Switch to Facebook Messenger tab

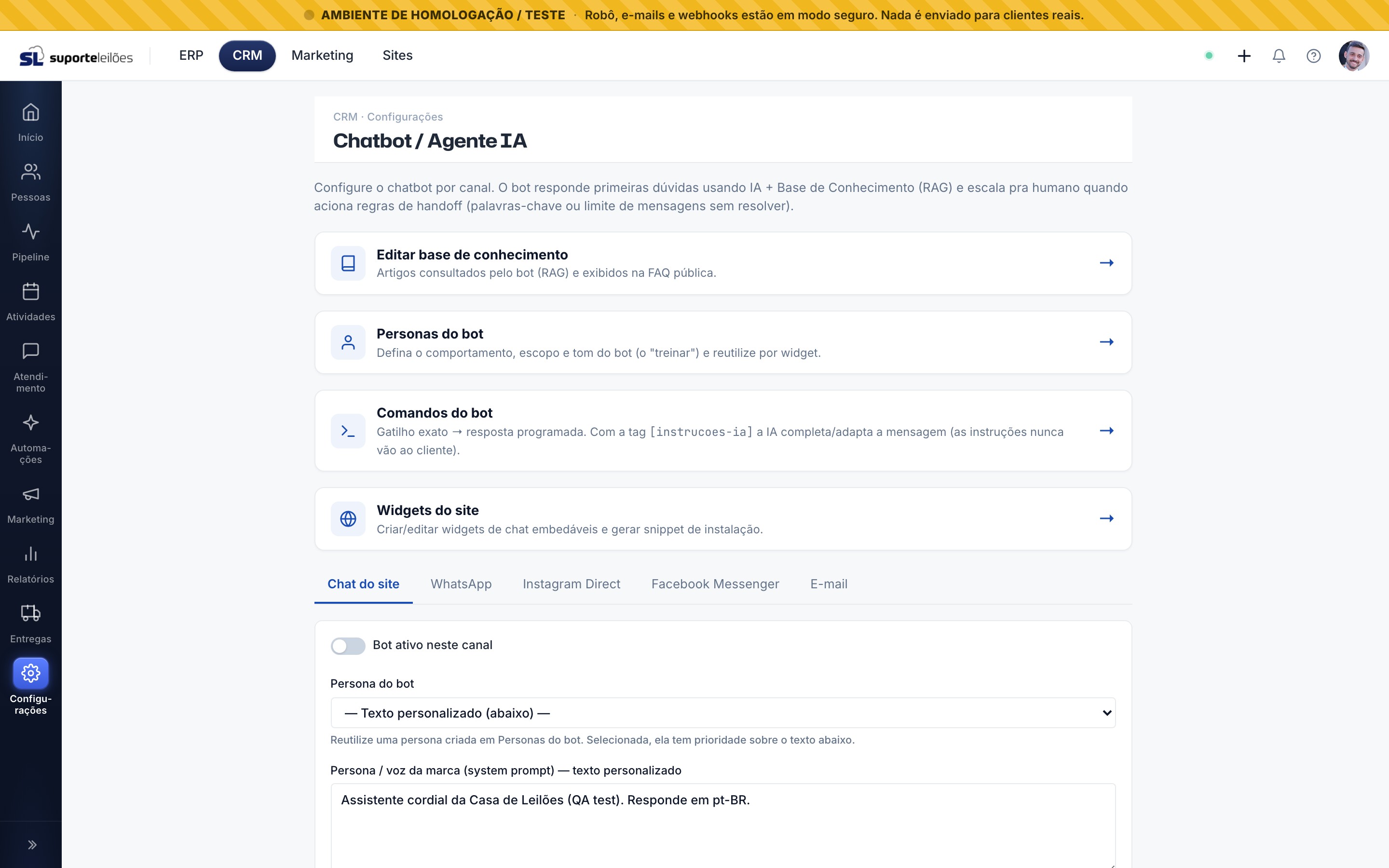pyautogui.click(x=715, y=584)
